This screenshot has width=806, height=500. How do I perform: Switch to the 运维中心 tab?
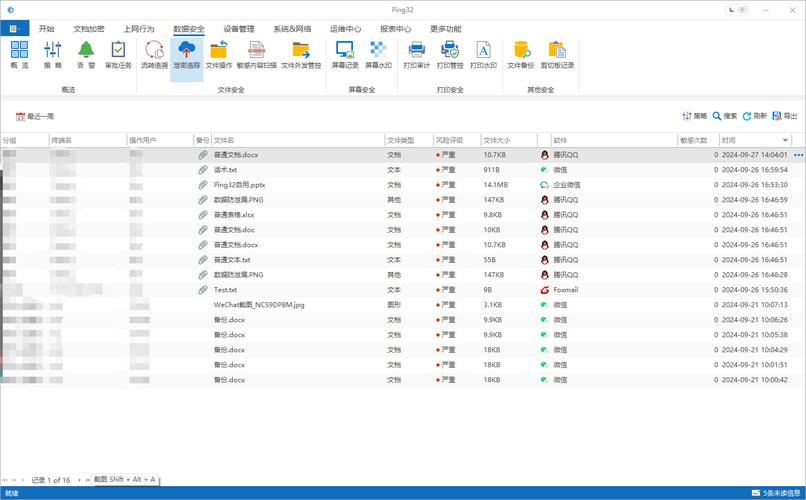pos(345,29)
